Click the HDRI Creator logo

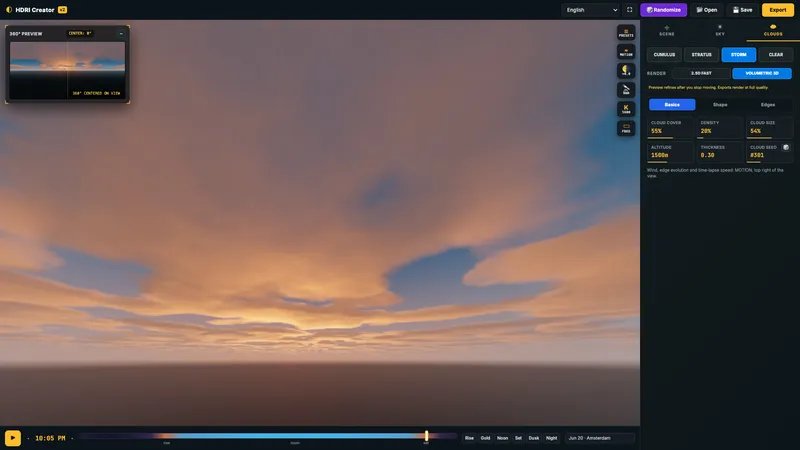coord(9,10)
